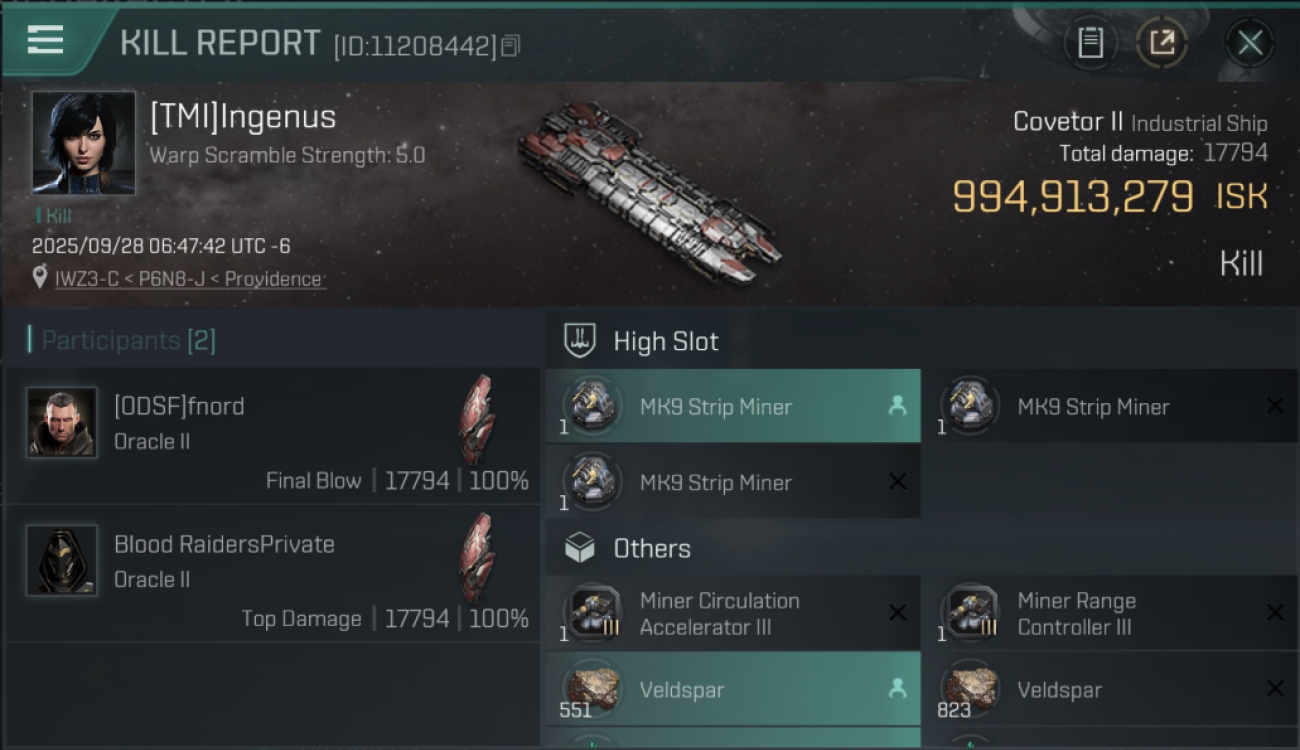Click the Others section header
The height and width of the screenshot is (750, 1300).
pyautogui.click(x=651, y=549)
